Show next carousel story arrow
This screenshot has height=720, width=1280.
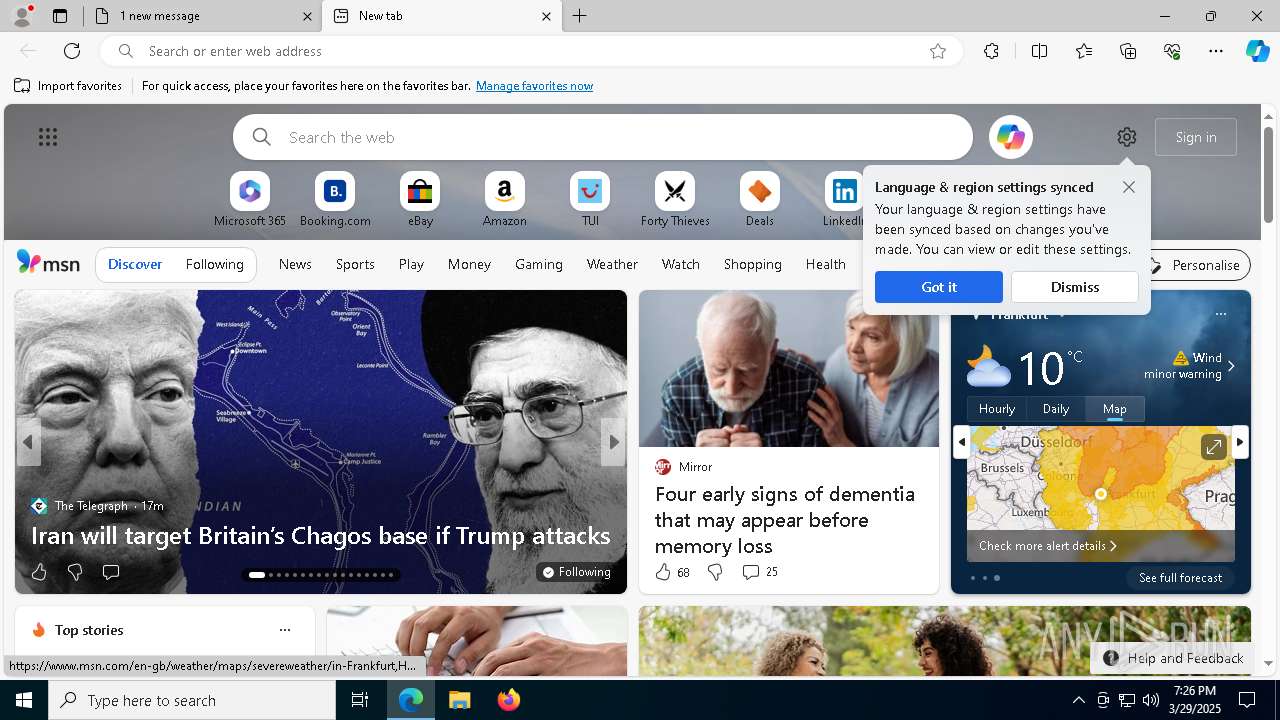(x=612, y=442)
